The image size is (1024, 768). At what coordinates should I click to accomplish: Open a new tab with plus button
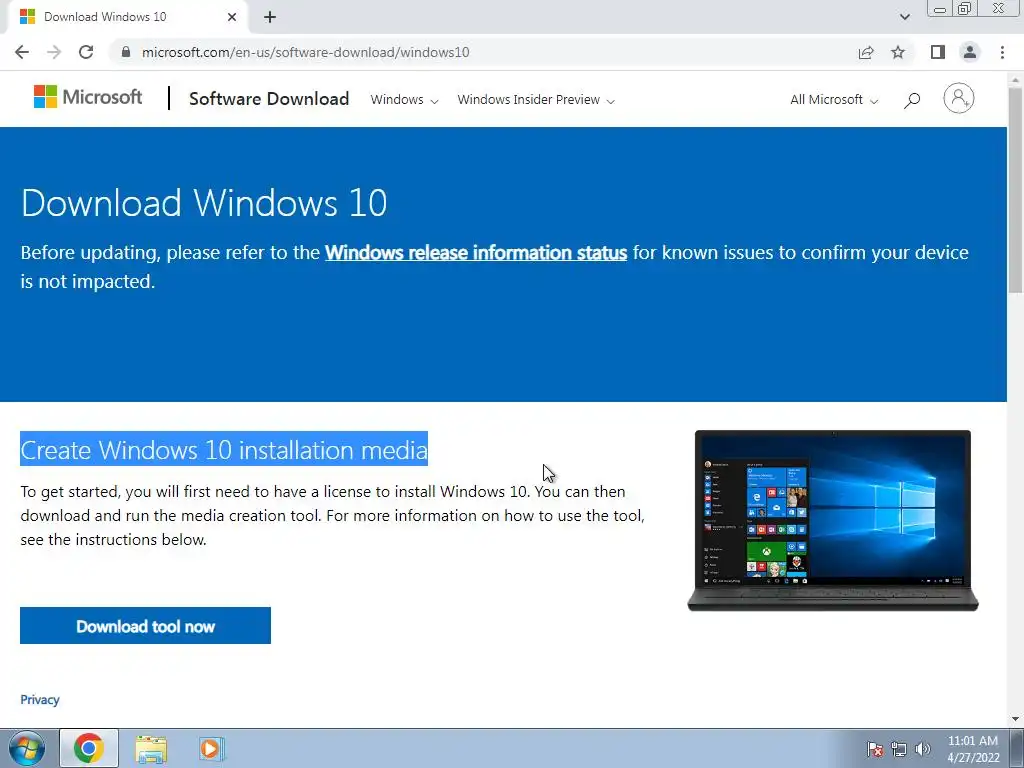[270, 17]
